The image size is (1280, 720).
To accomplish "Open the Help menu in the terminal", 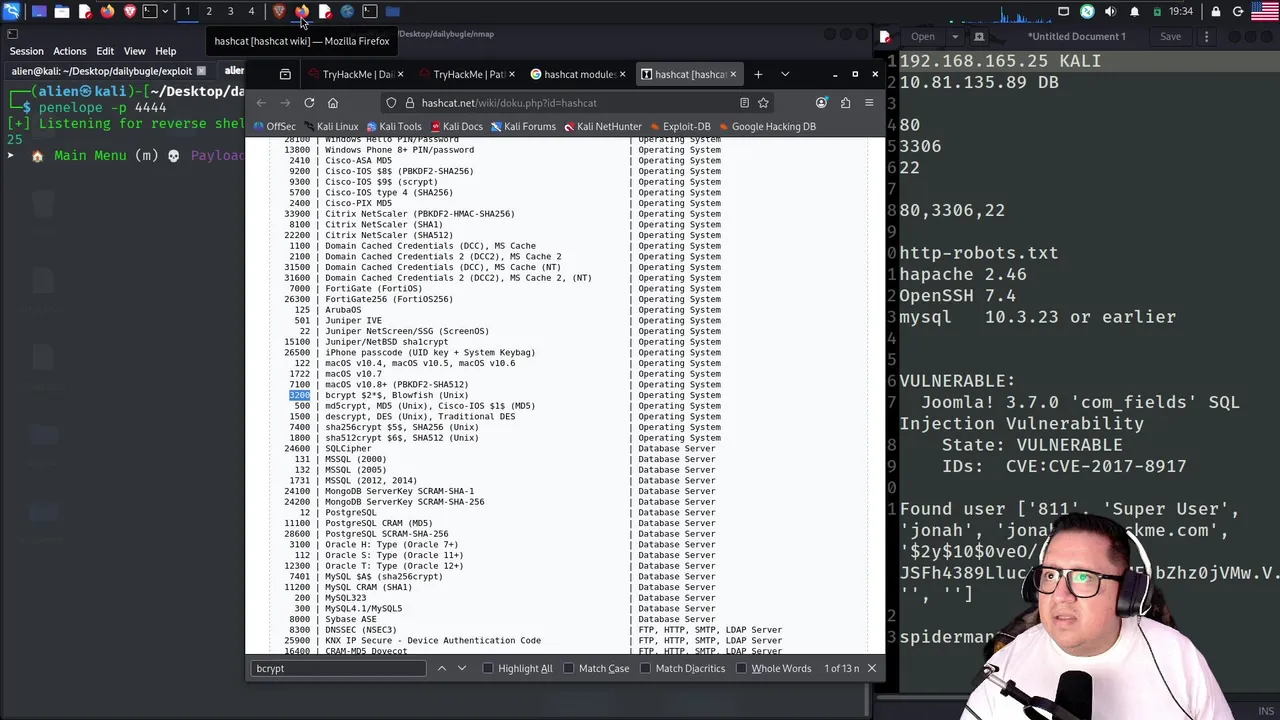I will tap(166, 51).
